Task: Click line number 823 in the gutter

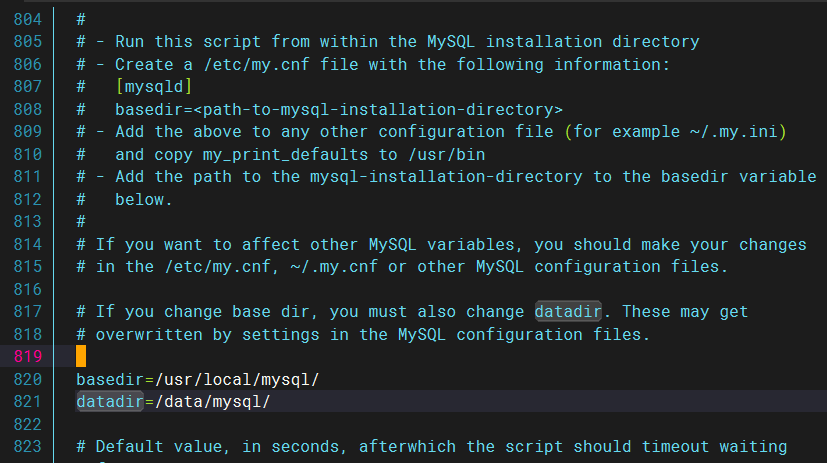Action: click(x=26, y=446)
